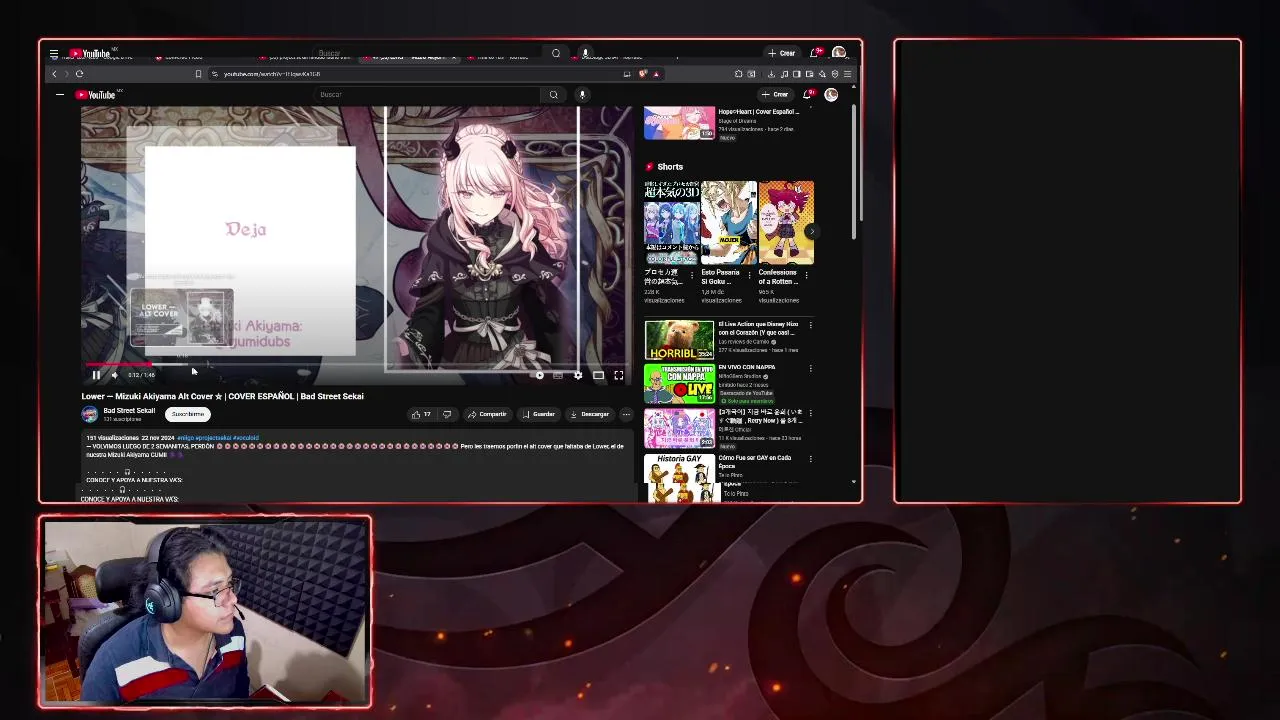Switch the player to theater mode

point(598,375)
